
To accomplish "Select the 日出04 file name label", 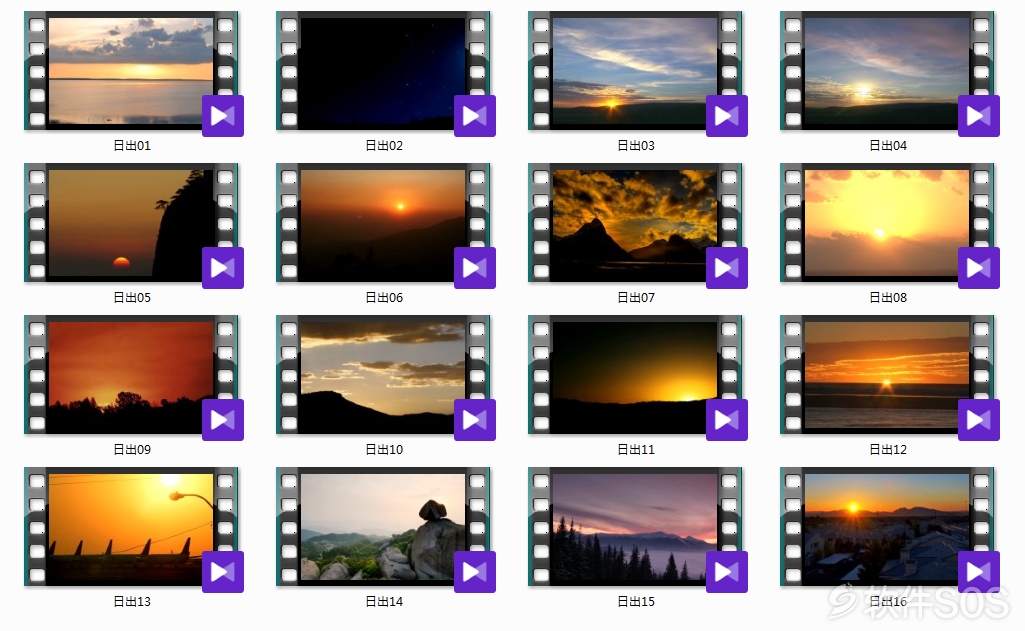I will point(888,146).
